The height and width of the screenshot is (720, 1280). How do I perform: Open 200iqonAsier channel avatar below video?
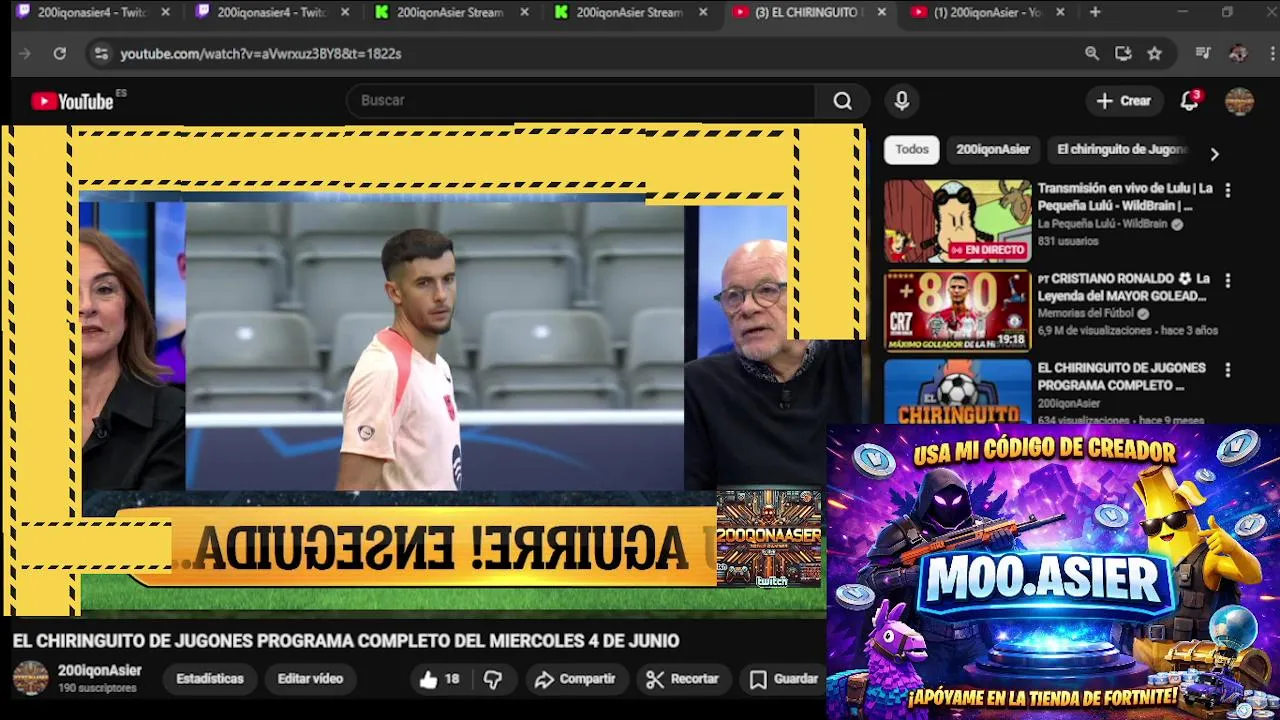point(30,678)
